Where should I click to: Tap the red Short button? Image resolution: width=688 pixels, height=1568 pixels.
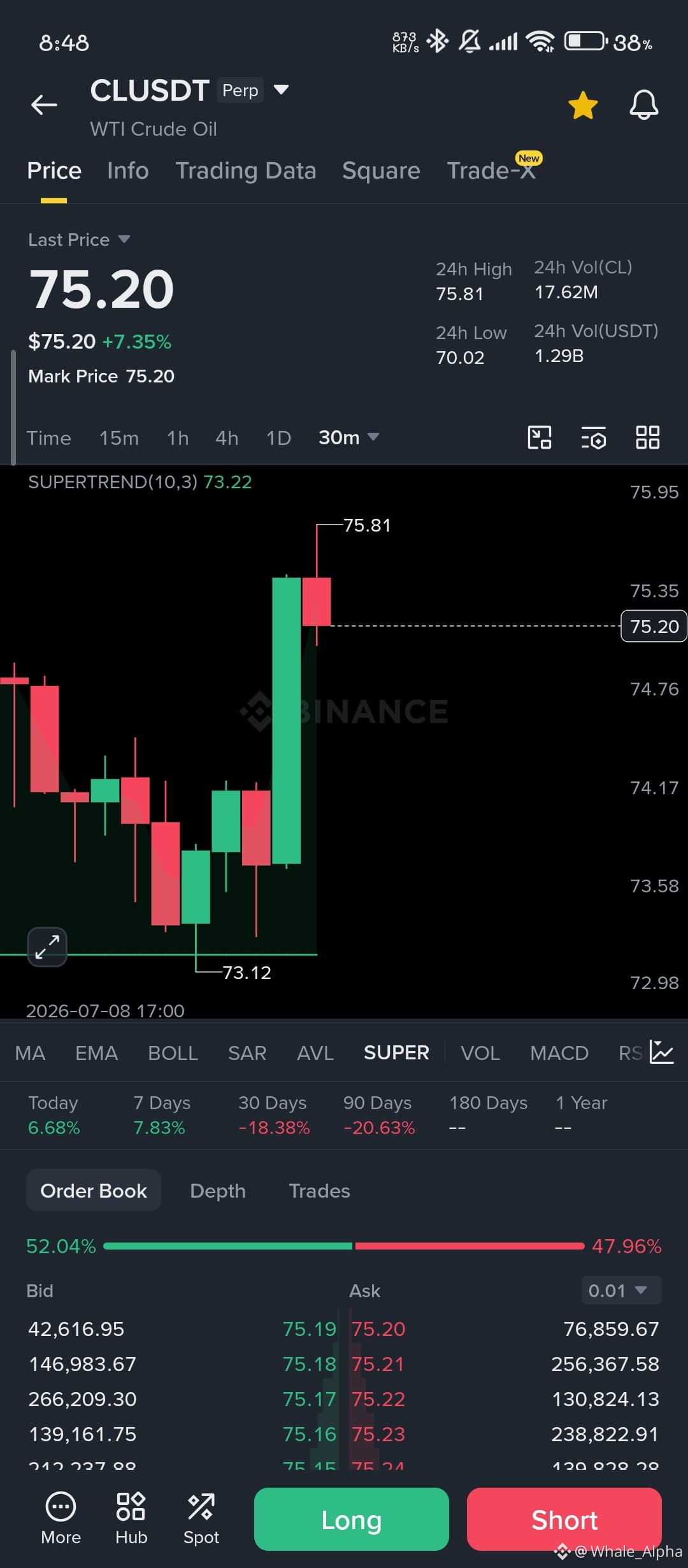[564, 1520]
